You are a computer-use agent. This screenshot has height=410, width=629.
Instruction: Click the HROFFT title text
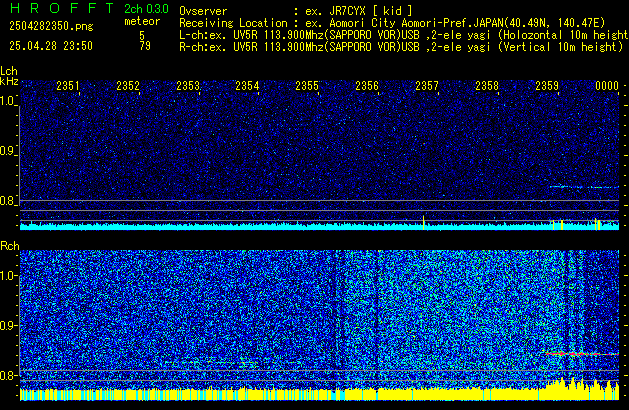[x=62, y=8]
